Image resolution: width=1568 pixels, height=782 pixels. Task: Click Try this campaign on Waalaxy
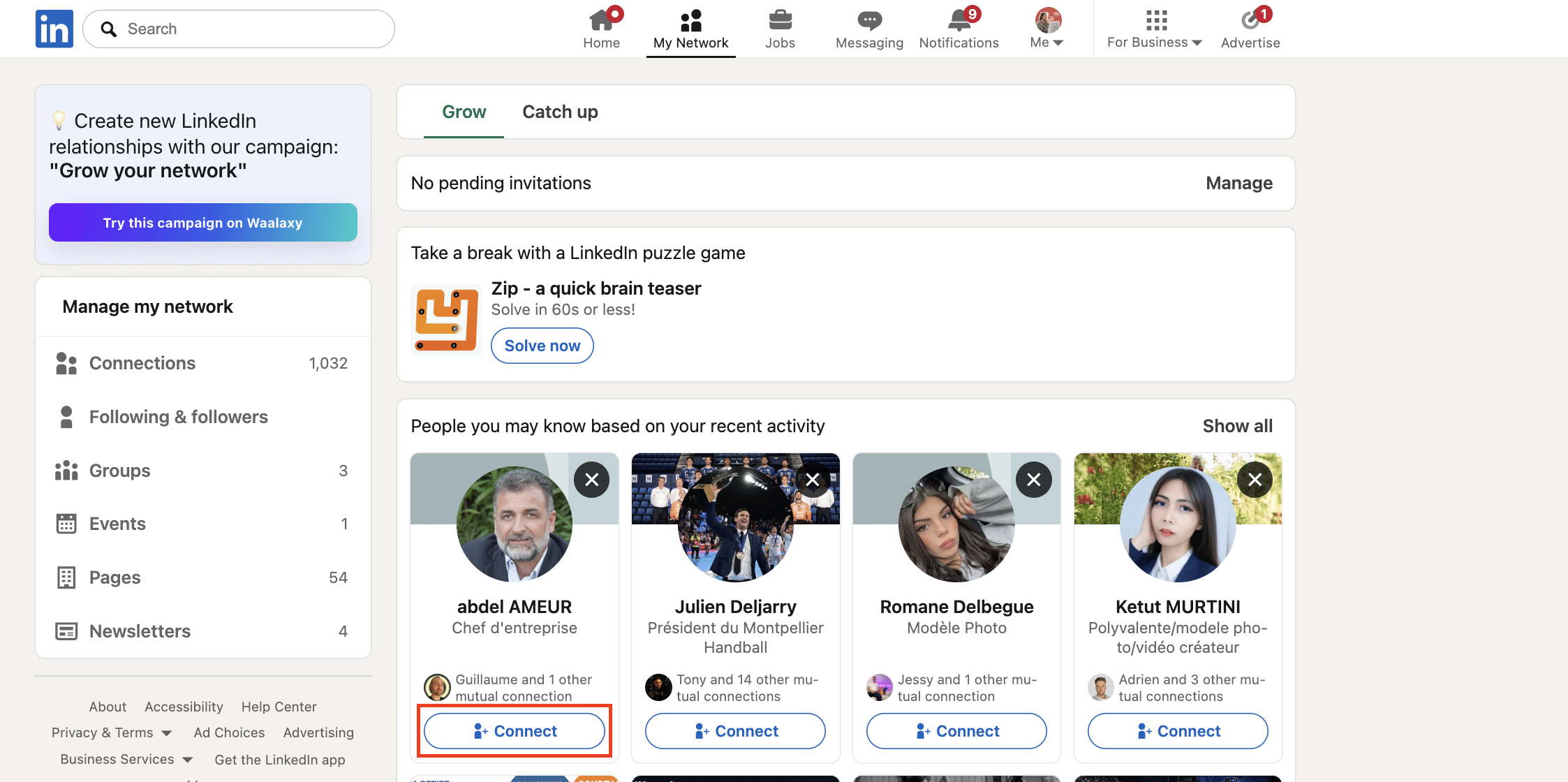coord(202,223)
